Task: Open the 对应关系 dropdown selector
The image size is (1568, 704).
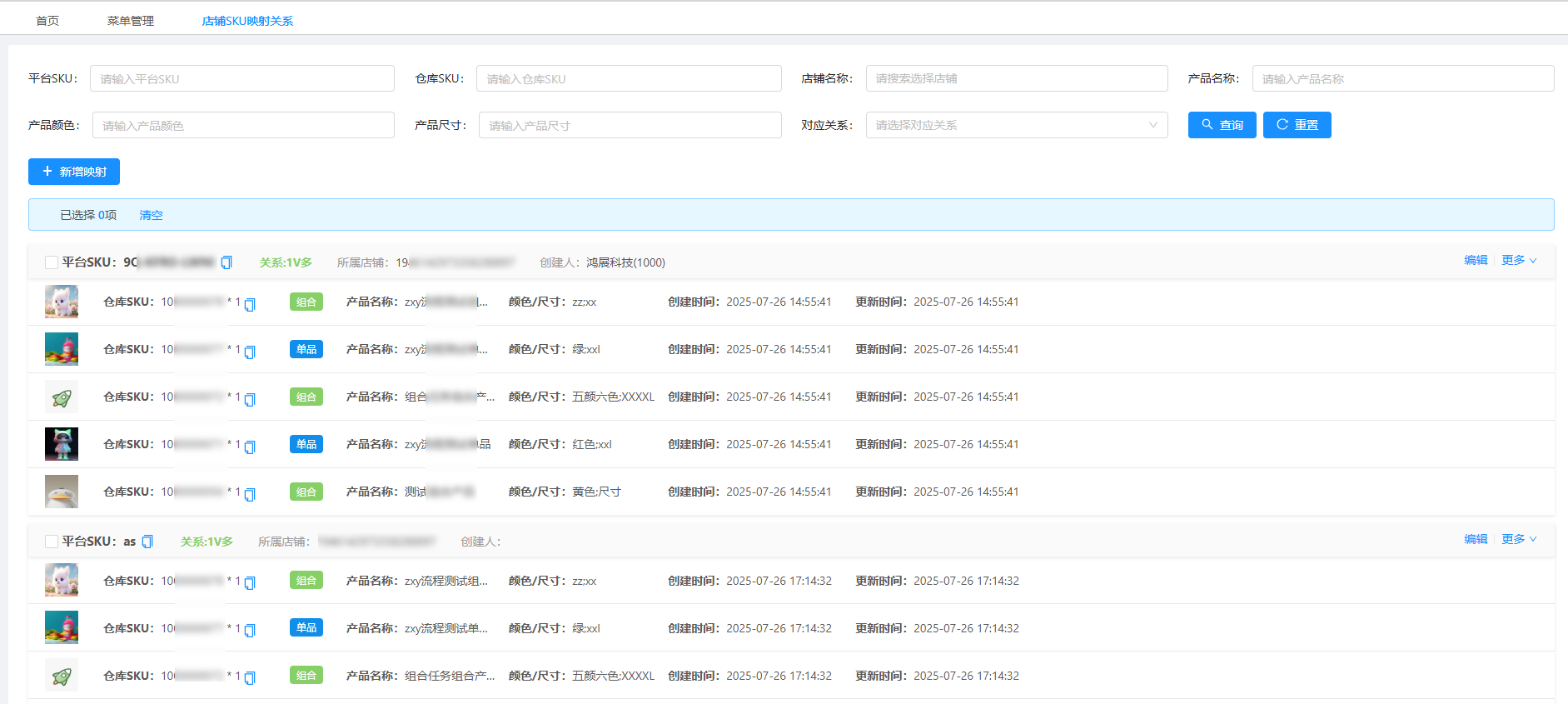Action: pos(1016,125)
